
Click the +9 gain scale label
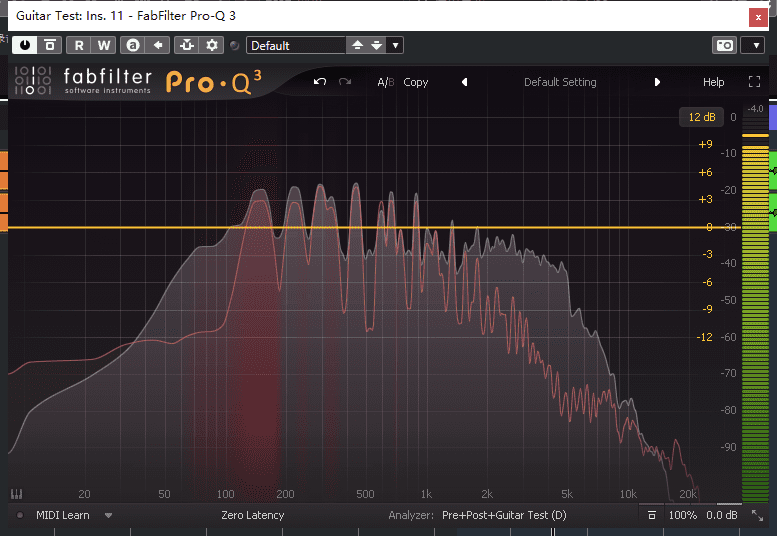(x=705, y=144)
